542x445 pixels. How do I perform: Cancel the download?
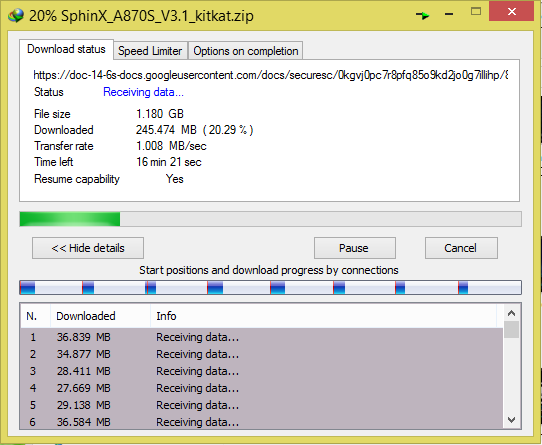click(461, 248)
